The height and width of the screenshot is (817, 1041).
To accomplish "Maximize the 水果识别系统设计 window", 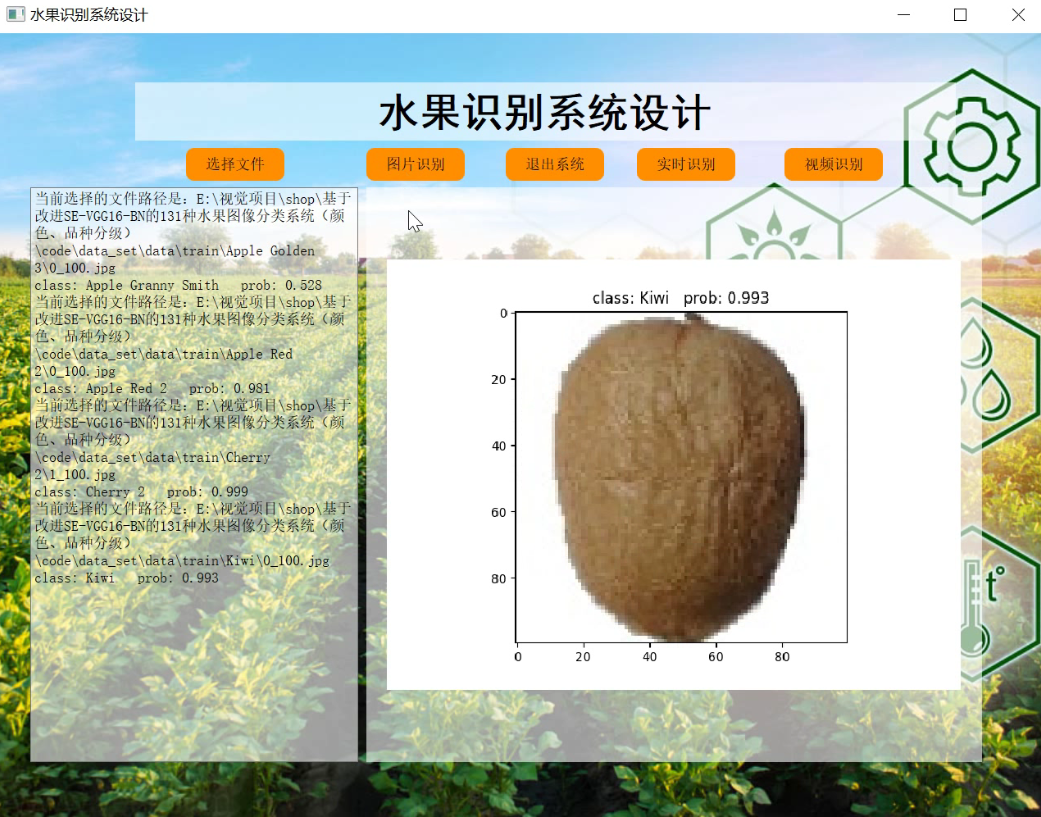I will (x=960, y=15).
